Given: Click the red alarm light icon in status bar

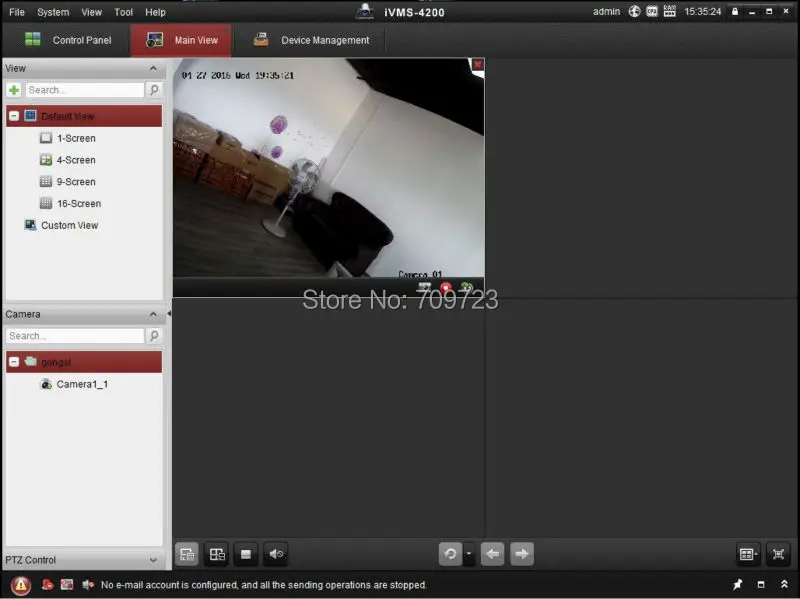Looking at the screenshot, I should coord(47,585).
